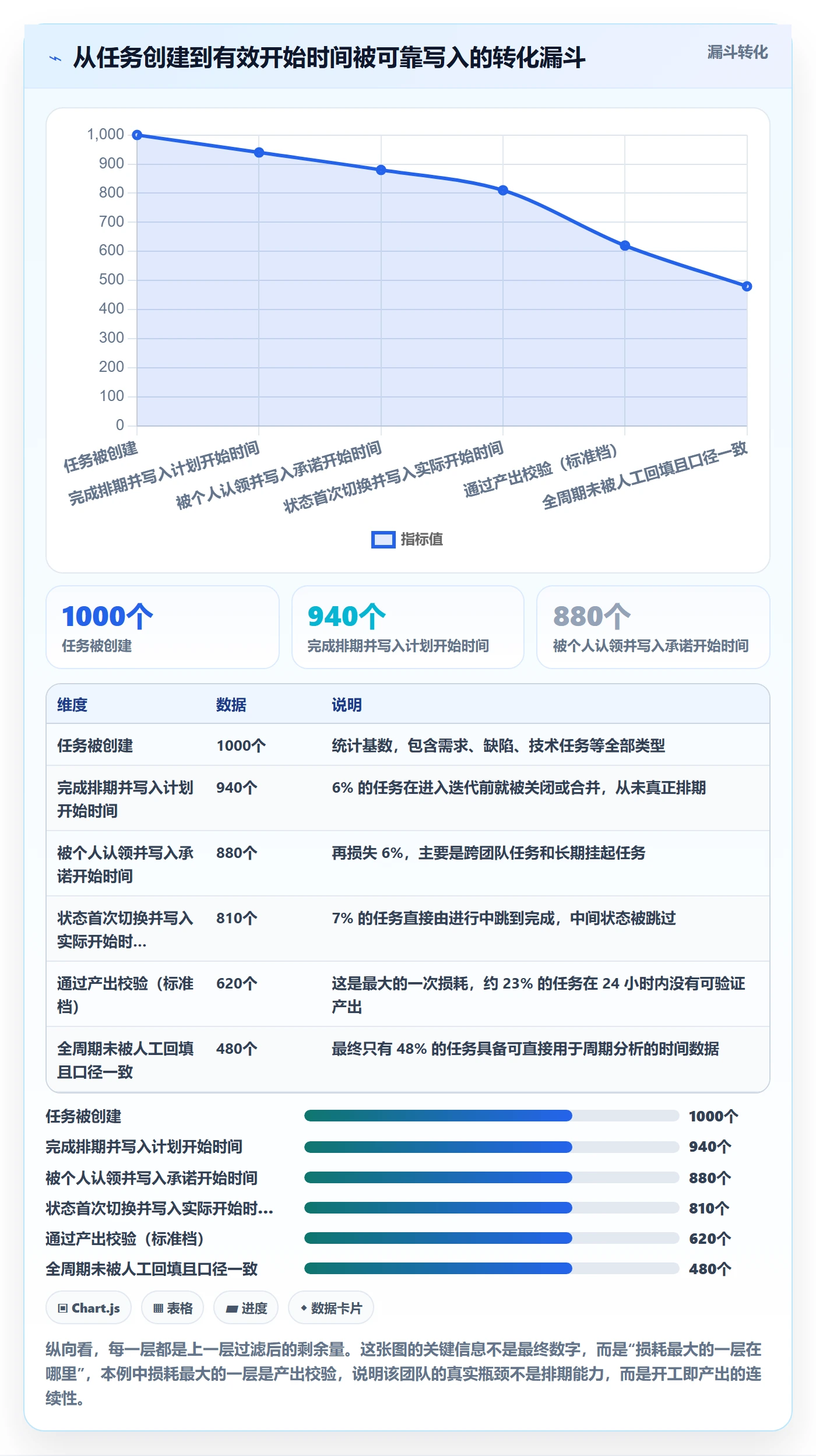Click the description 这是最大的一次损耗
This screenshot has width=816, height=1456.
539,994
